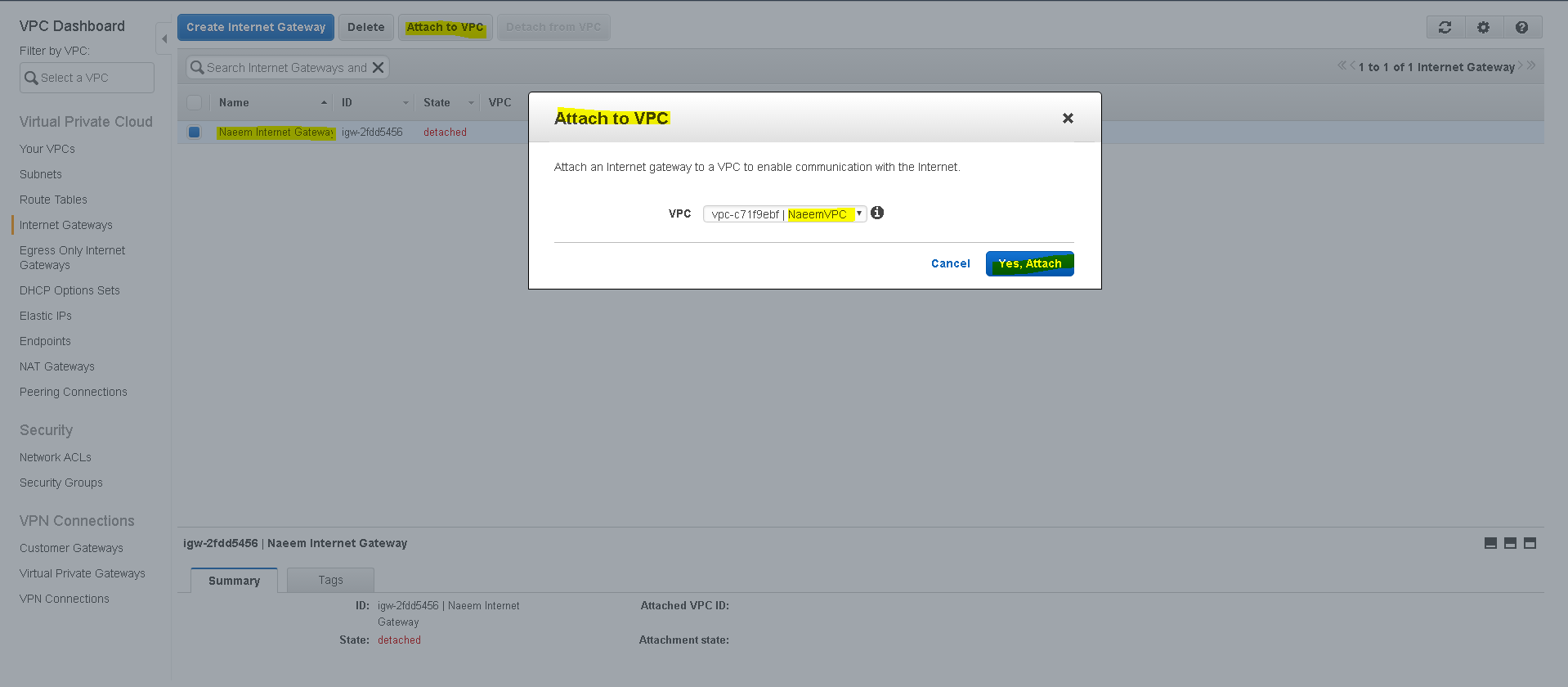
Task: Click the info icon beside VPC dropdown
Action: tap(877, 213)
